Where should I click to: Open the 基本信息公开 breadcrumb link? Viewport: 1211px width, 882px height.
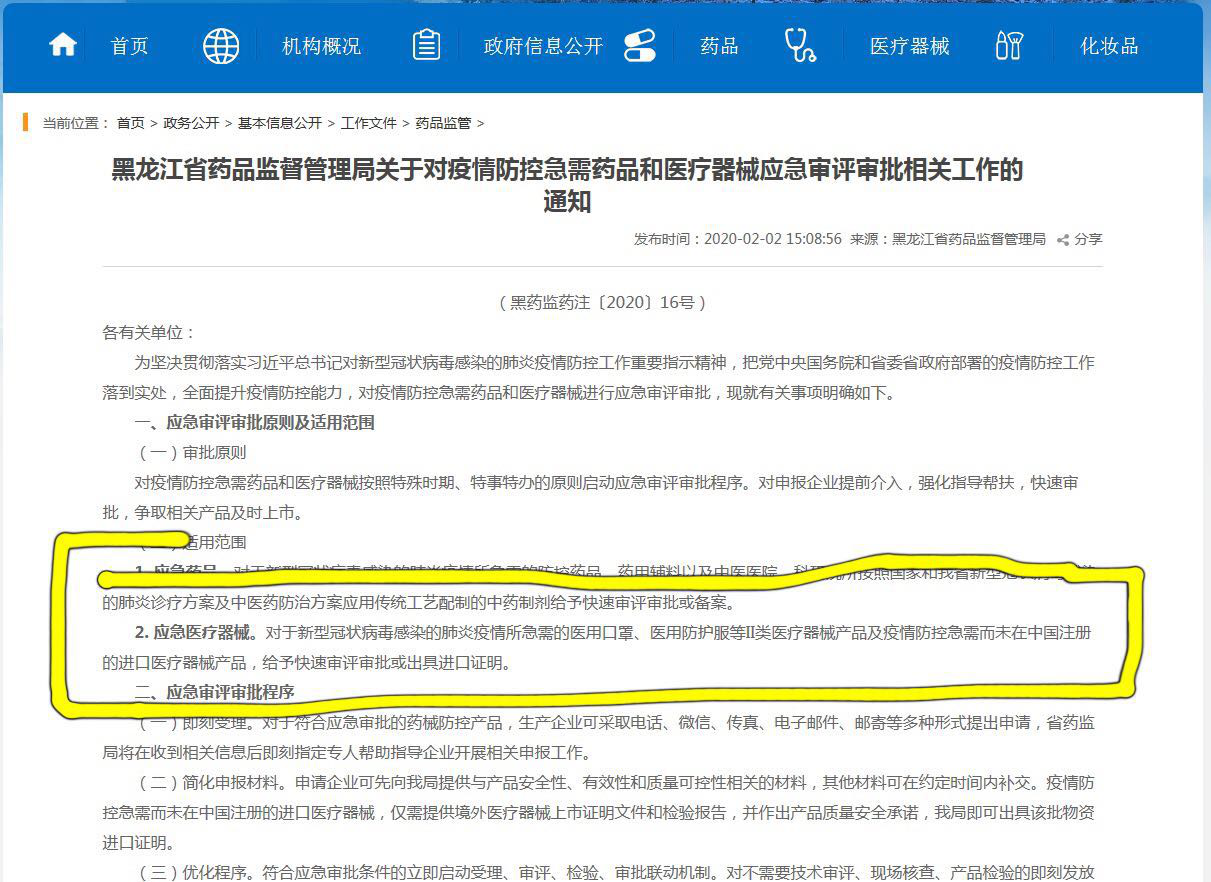[280, 123]
